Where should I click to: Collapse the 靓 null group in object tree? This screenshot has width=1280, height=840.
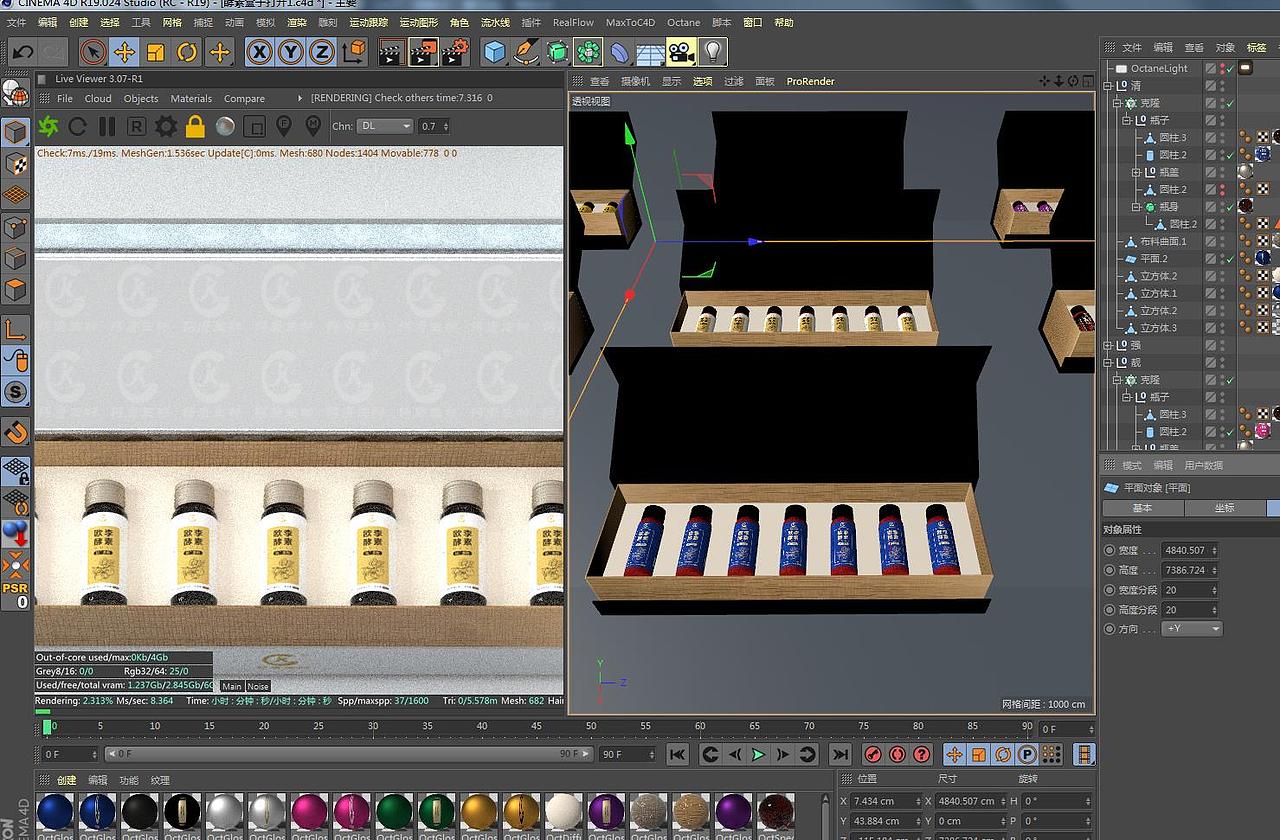pyautogui.click(x=1108, y=363)
